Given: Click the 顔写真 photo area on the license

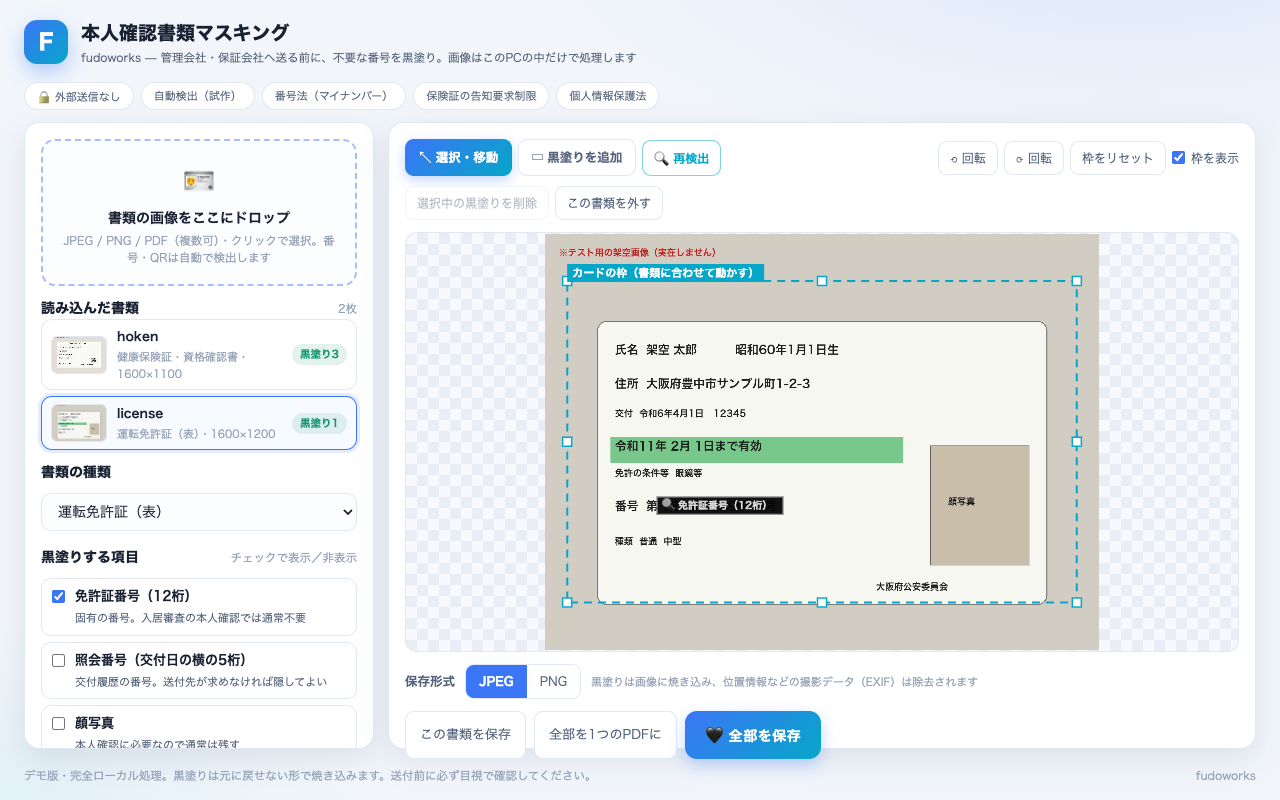Looking at the screenshot, I should click(x=979, y=505).
